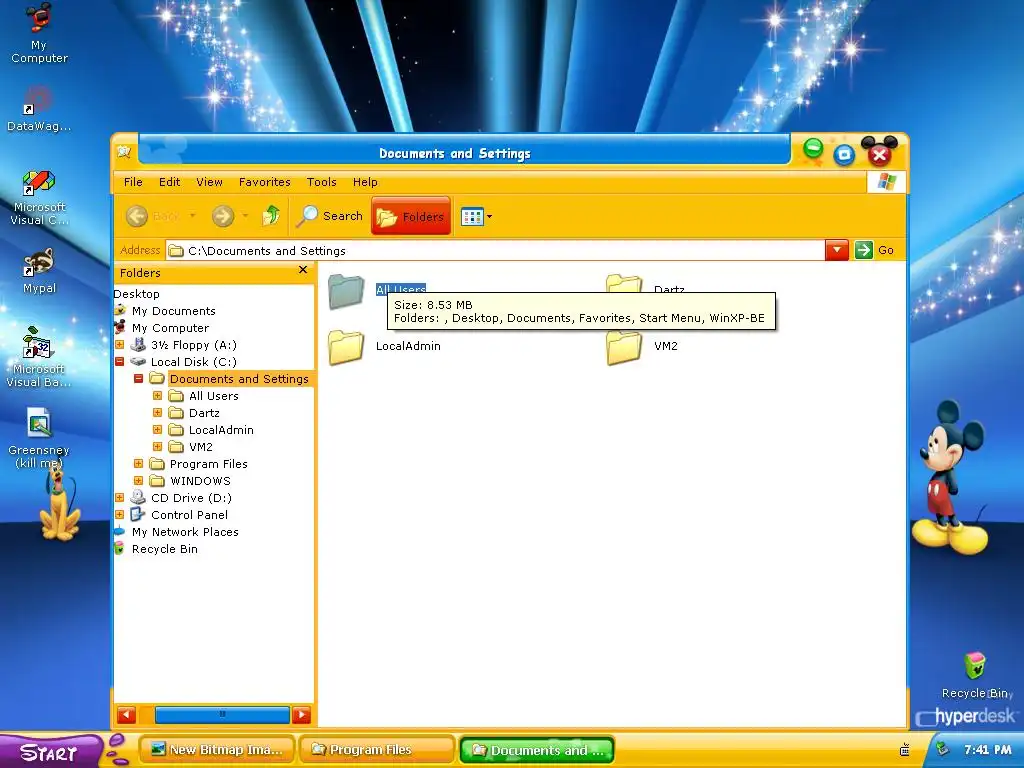This screenshot has width=1024, height=768.
Task: Select the Mypal raccoon desktop icon
Action: [39, 271]
